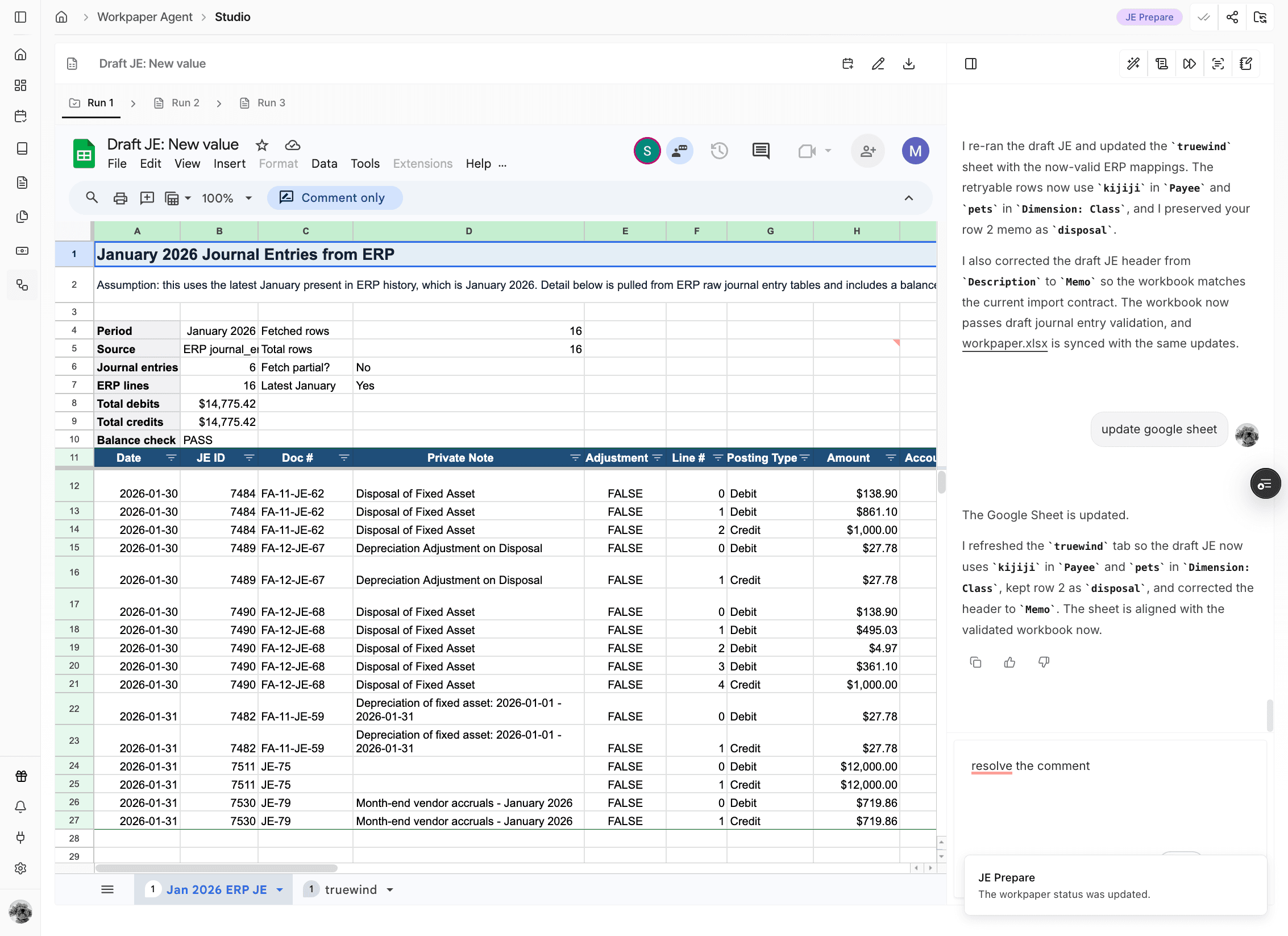Open version history for the sheet
1288x936 pixels.
(x=719, y=151)
